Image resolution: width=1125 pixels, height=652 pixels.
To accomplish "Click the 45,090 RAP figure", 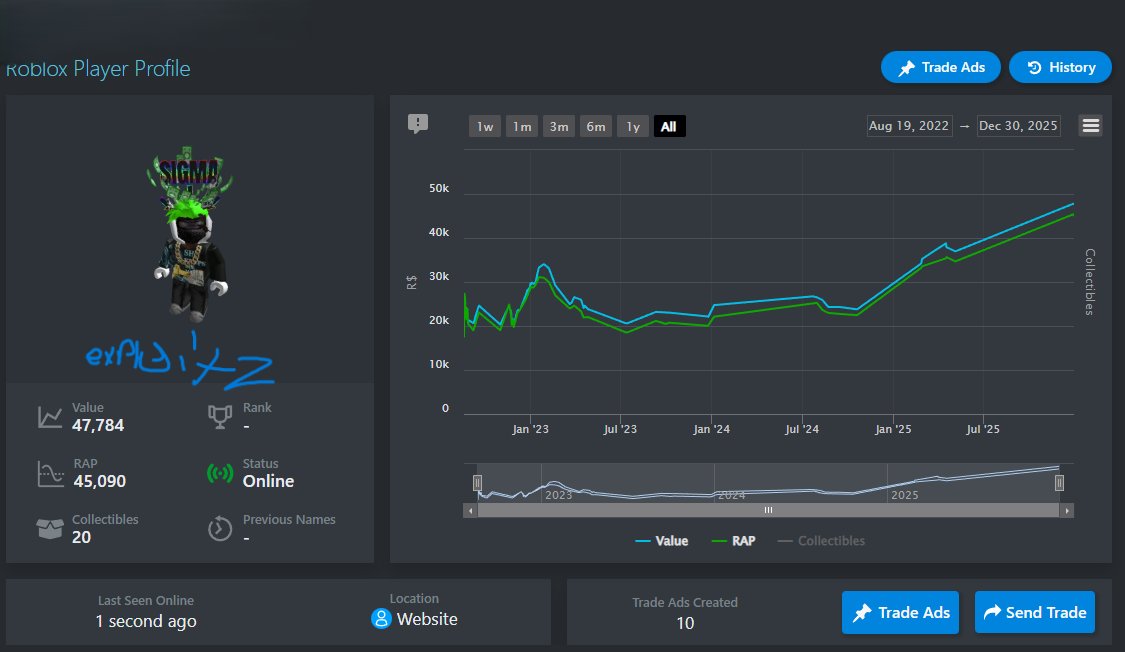I will pyautogui.click(x=100, y=481).
